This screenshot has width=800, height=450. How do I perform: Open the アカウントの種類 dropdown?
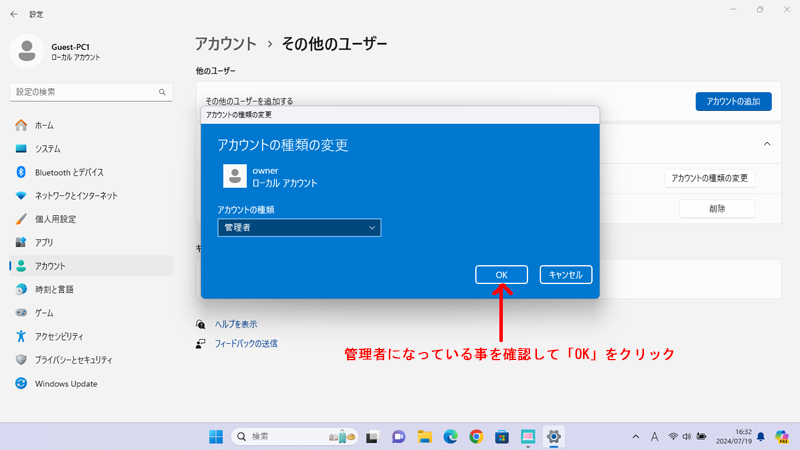[x=299, y=228]
